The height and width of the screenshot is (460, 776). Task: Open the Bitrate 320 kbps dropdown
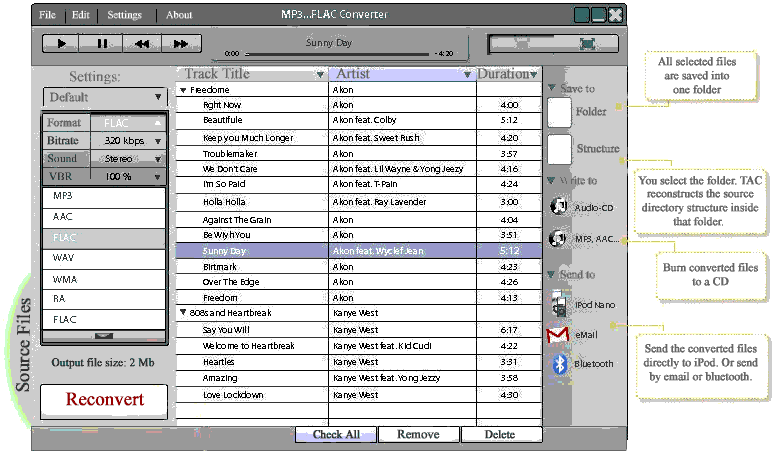127,141
